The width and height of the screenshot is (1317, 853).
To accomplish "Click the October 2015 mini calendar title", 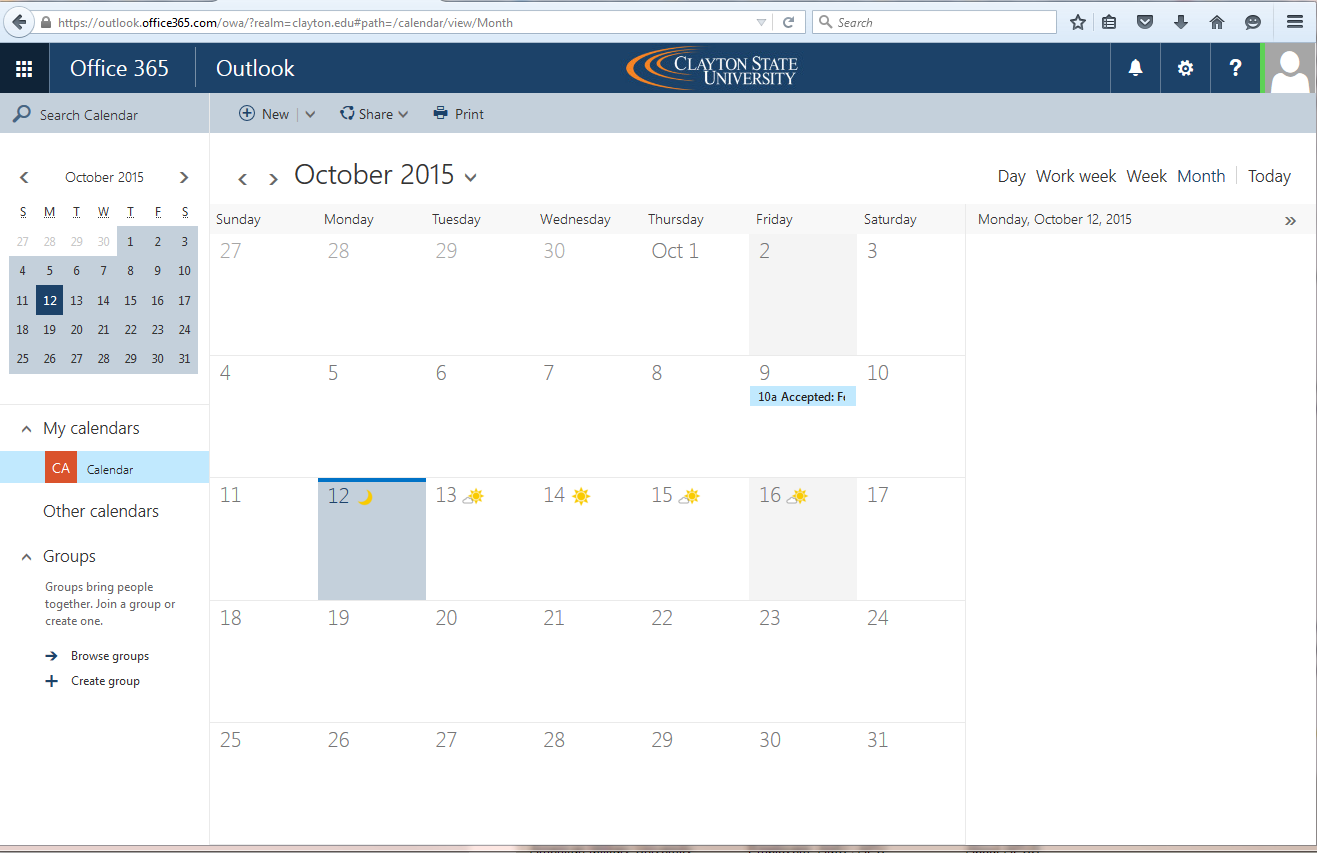I will pyautogui.click(x=104, y=177).
